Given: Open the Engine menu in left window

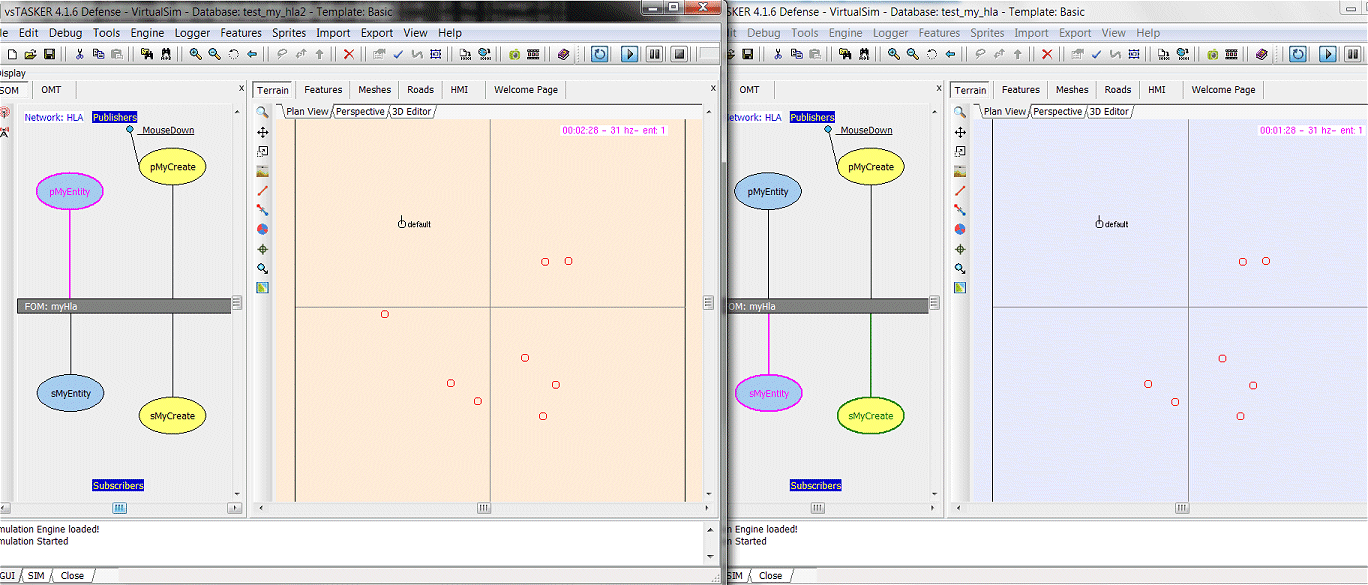Looking at the screenshot, I should click(x=147, y=33).
